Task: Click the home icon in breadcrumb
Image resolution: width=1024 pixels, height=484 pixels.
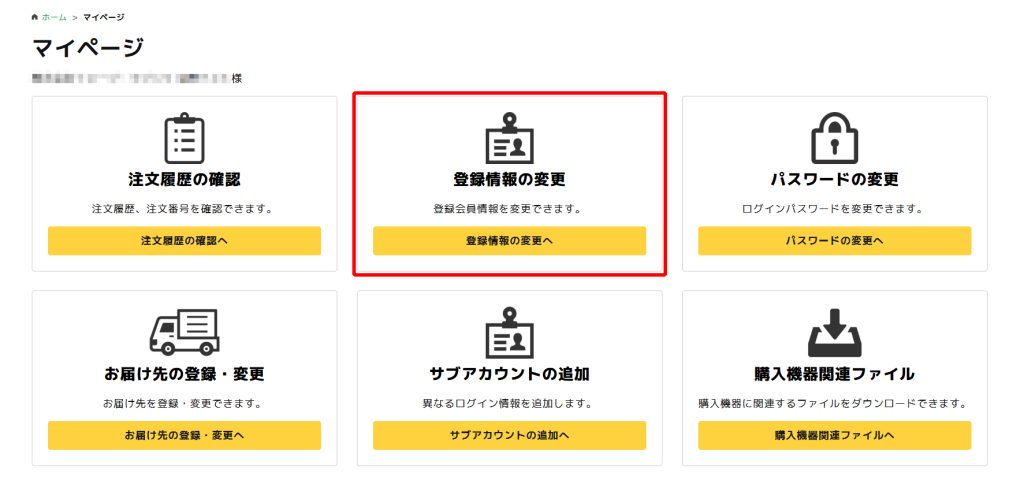Action: point(36,18)
